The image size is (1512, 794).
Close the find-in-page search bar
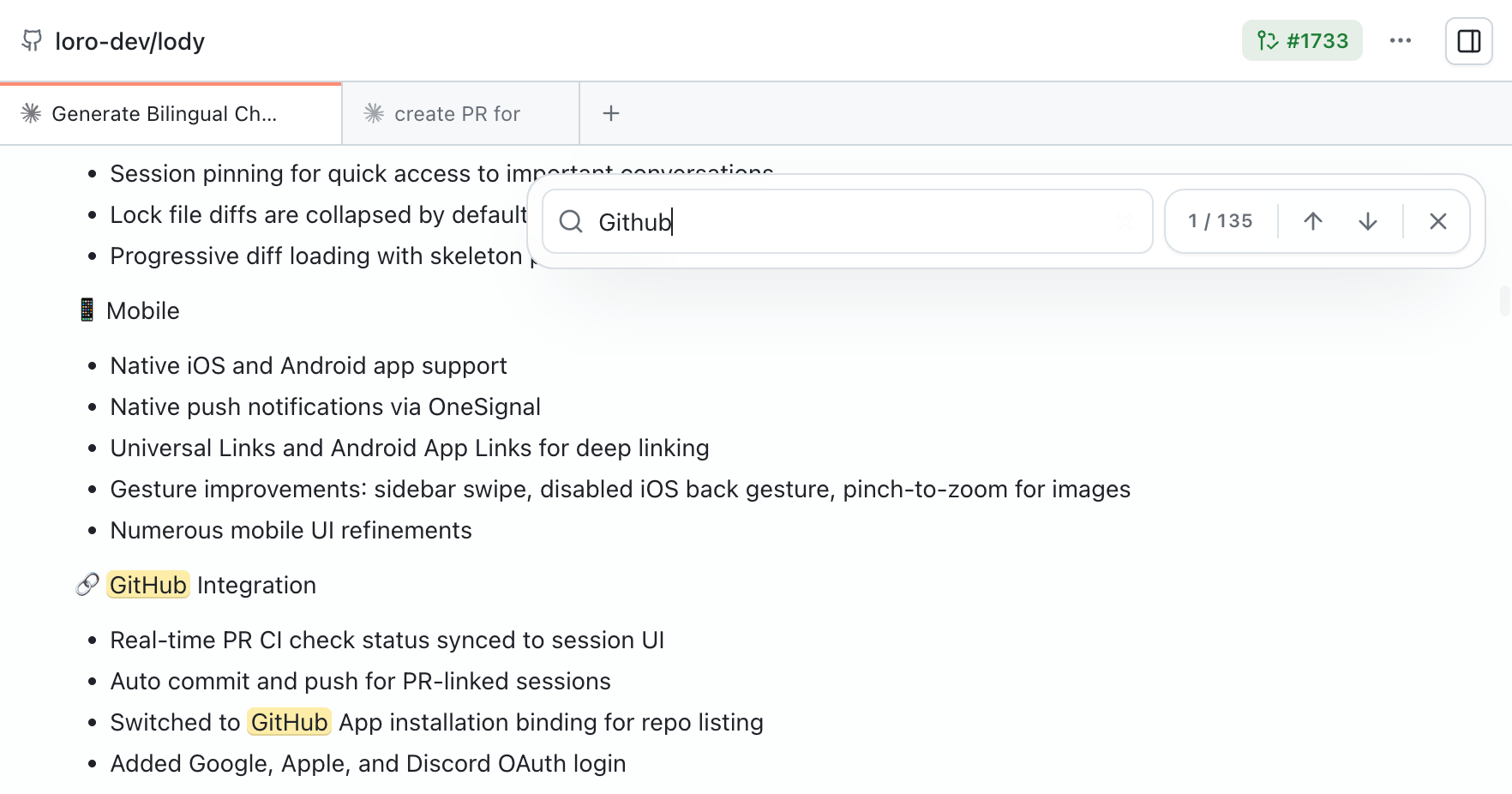(1437, 221)
